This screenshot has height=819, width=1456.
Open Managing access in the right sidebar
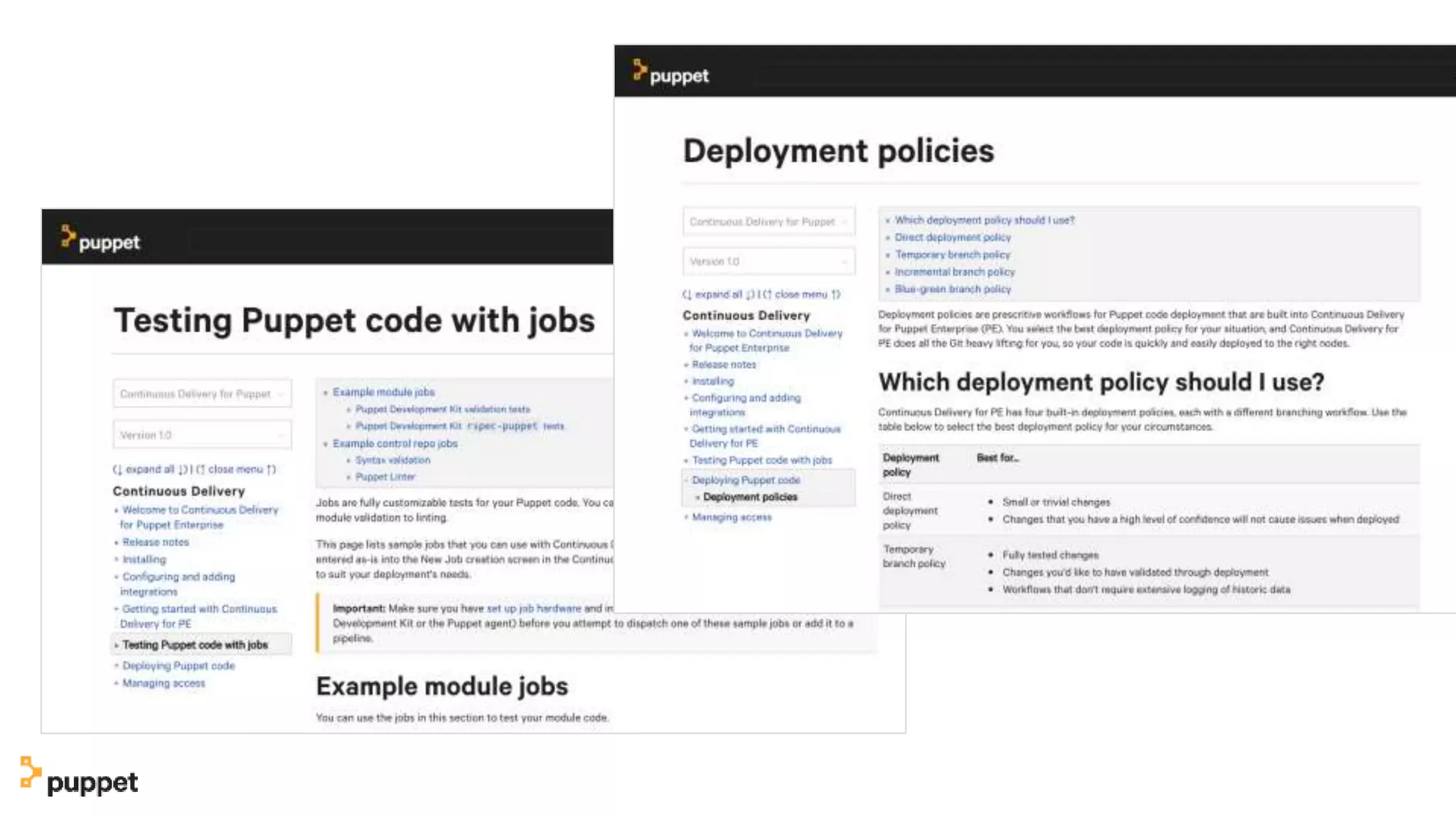coord(732,518)
